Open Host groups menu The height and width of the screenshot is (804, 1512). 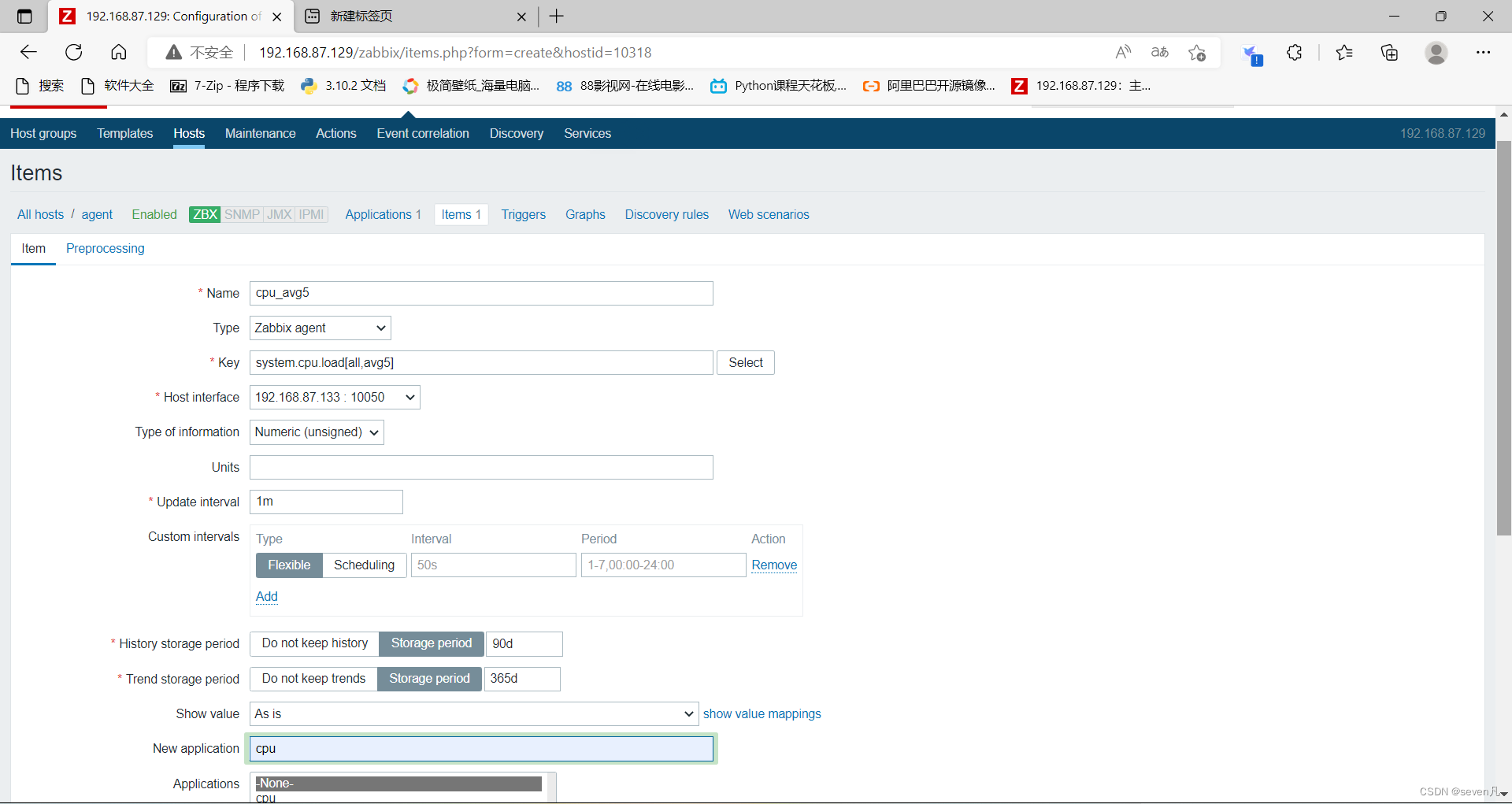pyautogui.click(x=43, y=134)
